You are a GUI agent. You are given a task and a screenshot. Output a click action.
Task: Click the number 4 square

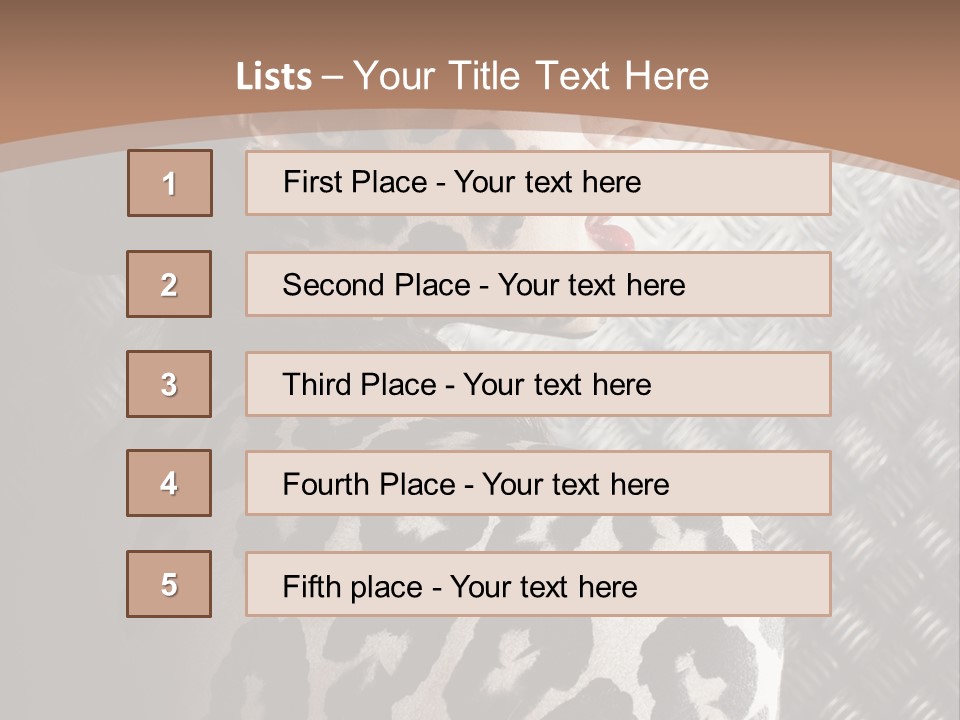click(169, 483)
